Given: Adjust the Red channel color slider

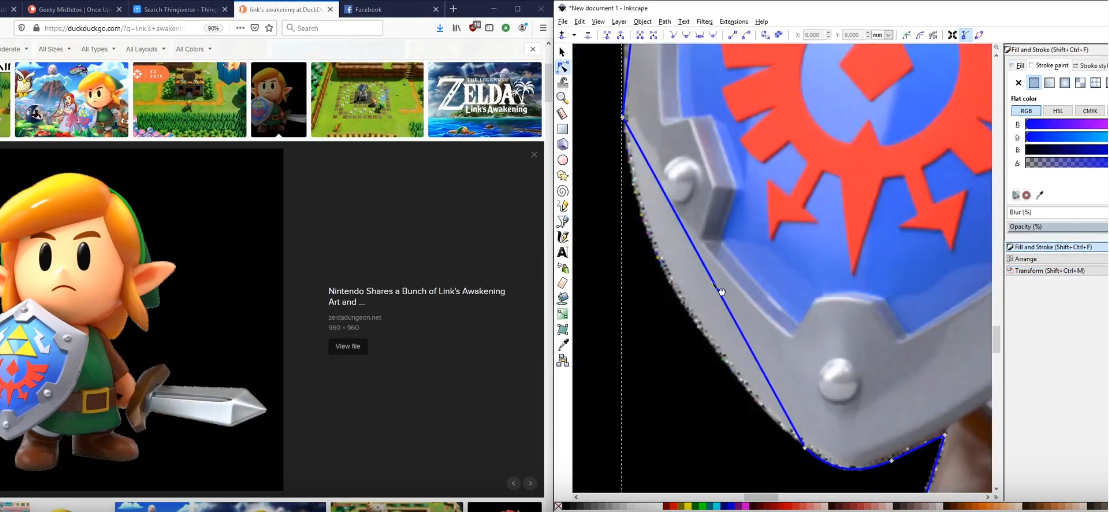Looking at the screenshot, I should point(1066,124).
